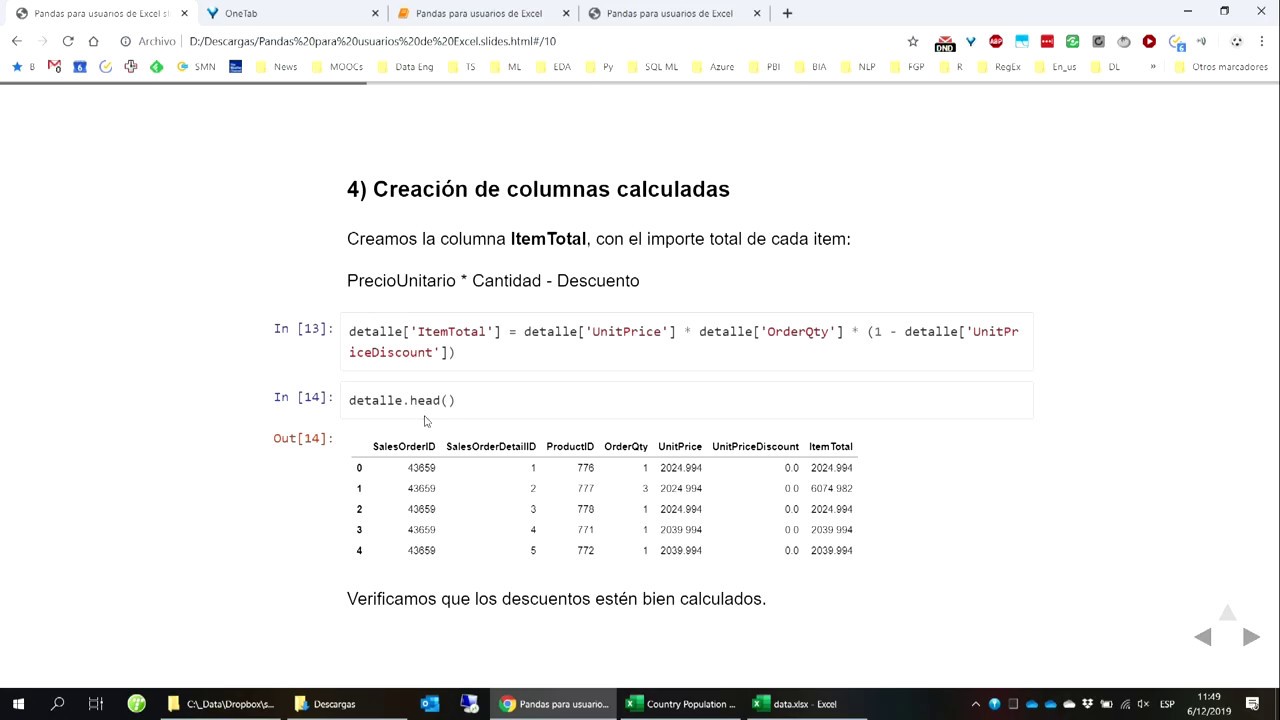Click heading Creación de columnas calculadas
This screenshot has height=720, width=1280.
pos(538,189)
